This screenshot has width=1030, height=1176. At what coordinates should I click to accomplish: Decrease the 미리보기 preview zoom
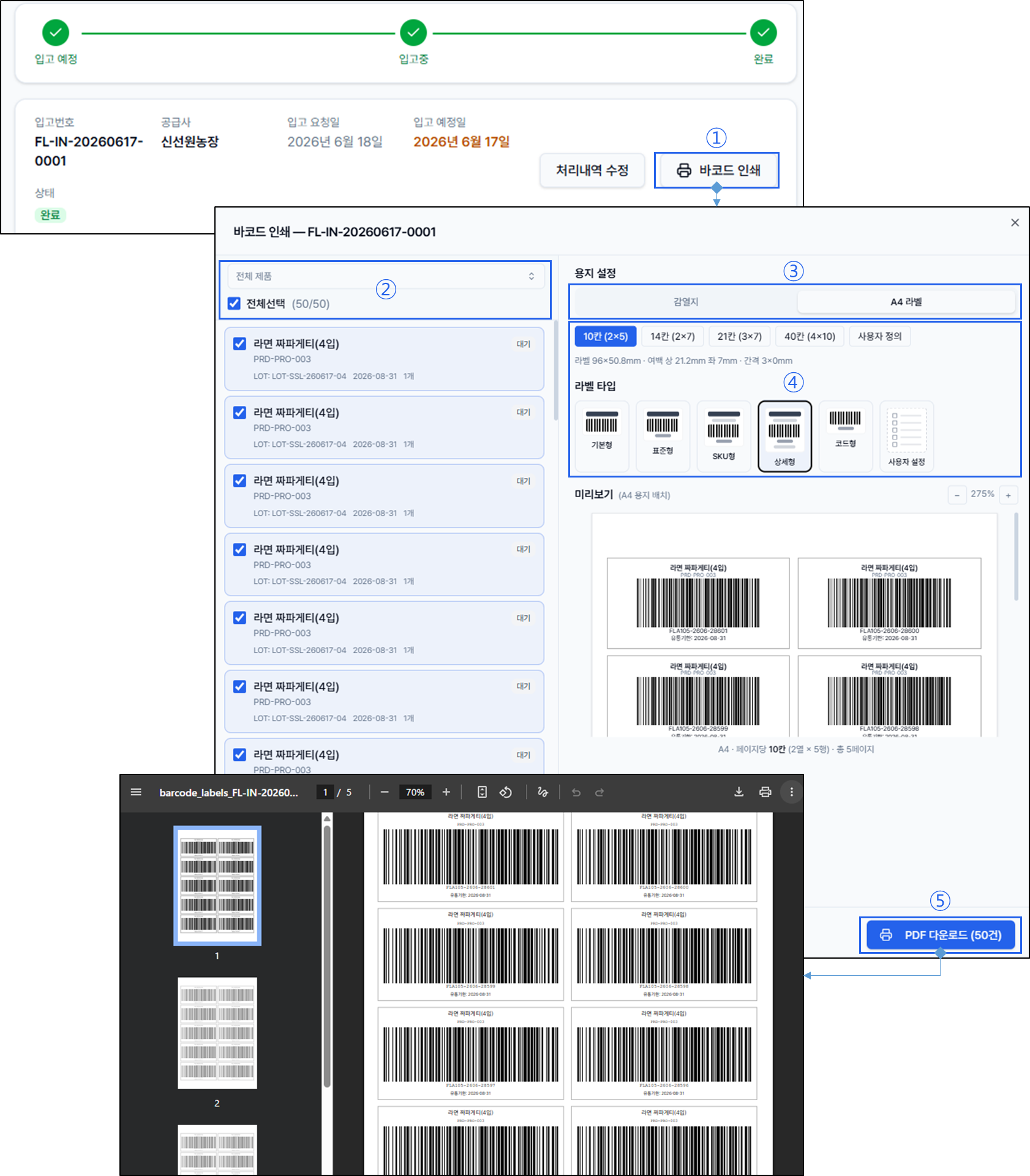957,495
